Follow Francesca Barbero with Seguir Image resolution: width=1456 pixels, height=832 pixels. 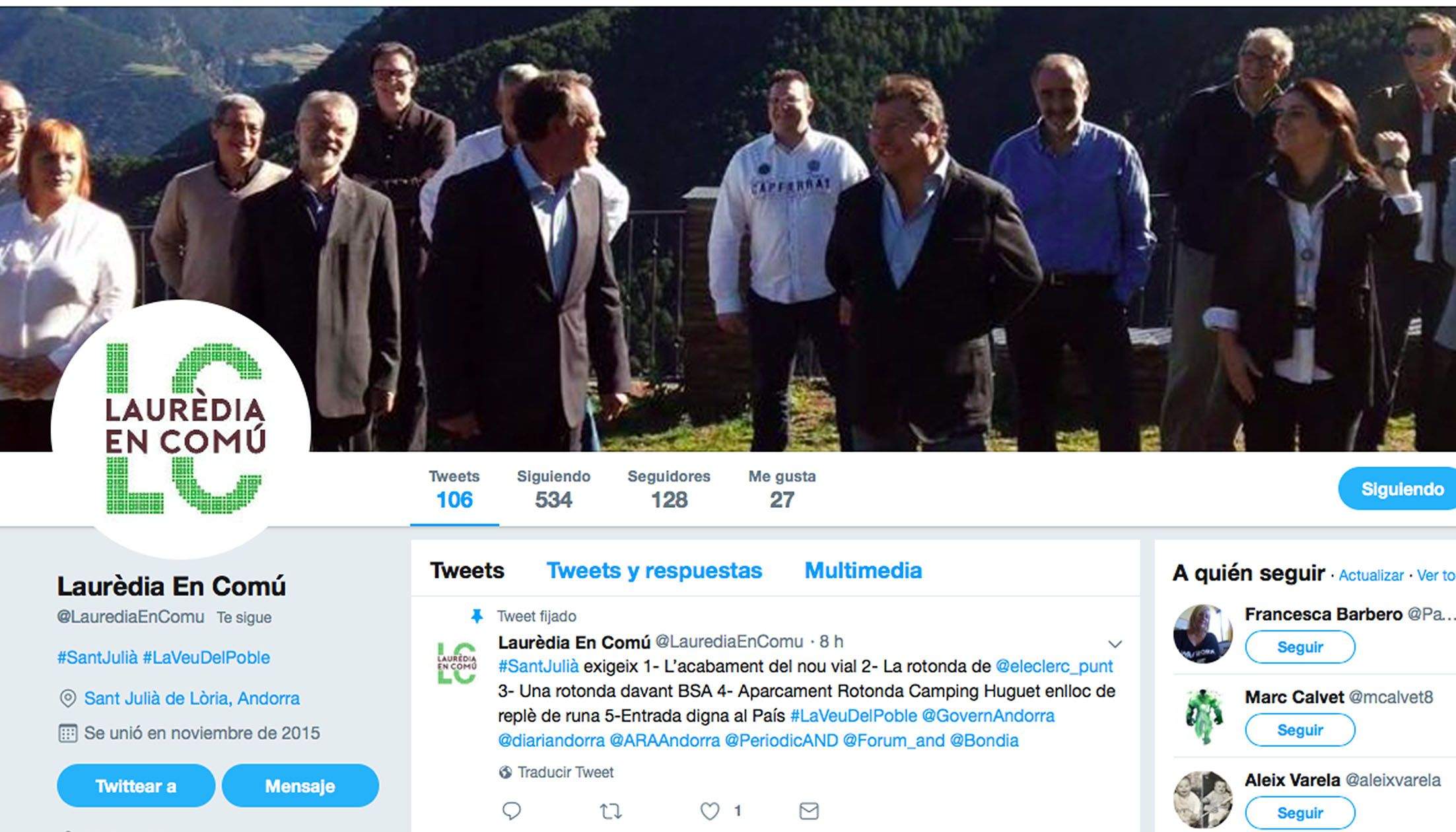pos(1300,646)
